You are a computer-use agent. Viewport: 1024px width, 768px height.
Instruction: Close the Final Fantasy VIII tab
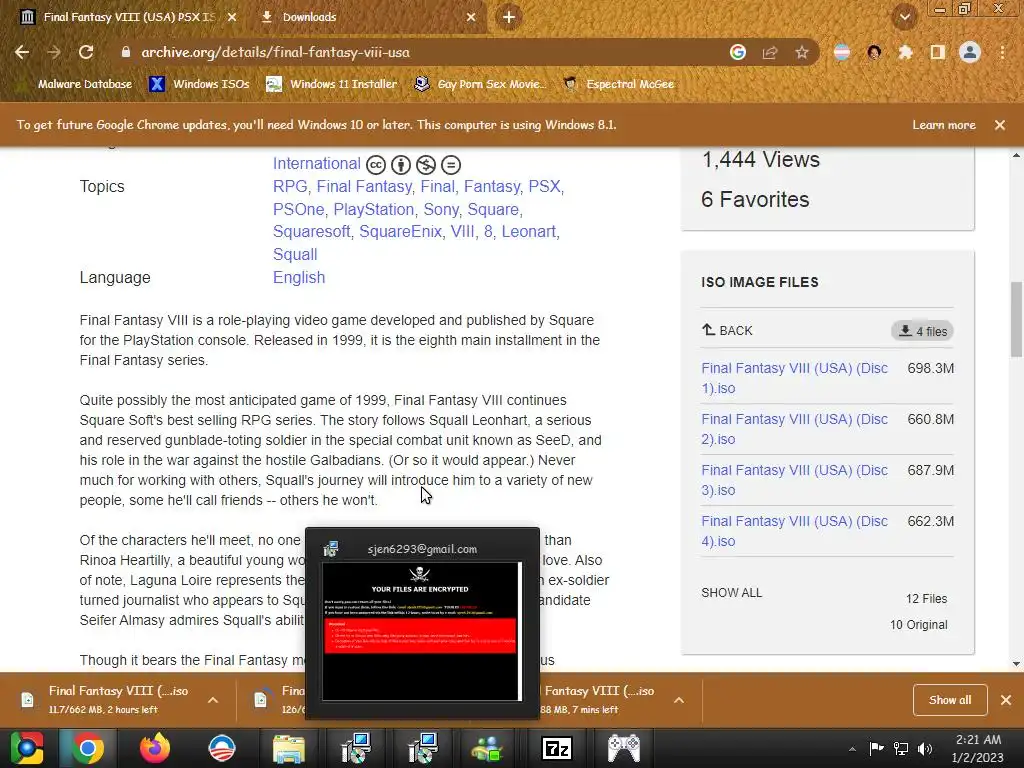coord(232,17)
